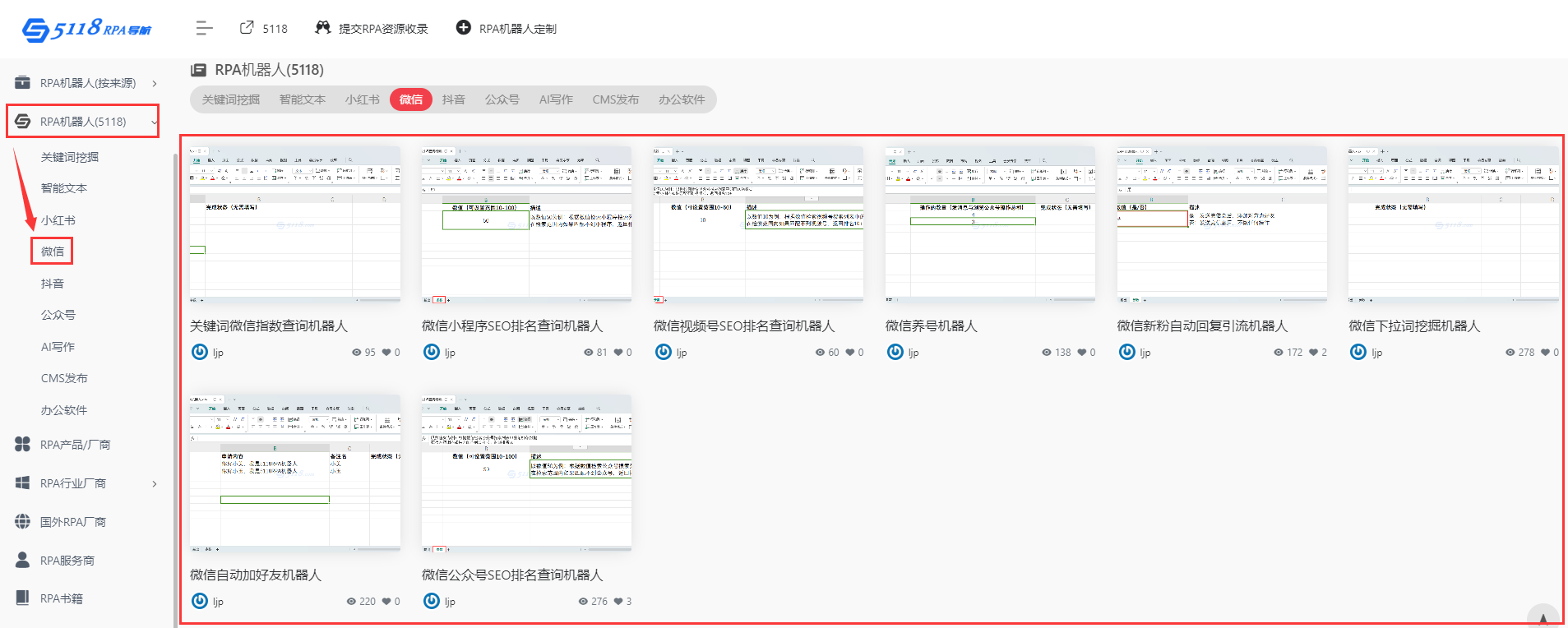Like 微信新粉自动回复引流机器人 with heart icon
Image resolution: width=1568 pixels, height=628 pixels.
1314,353
